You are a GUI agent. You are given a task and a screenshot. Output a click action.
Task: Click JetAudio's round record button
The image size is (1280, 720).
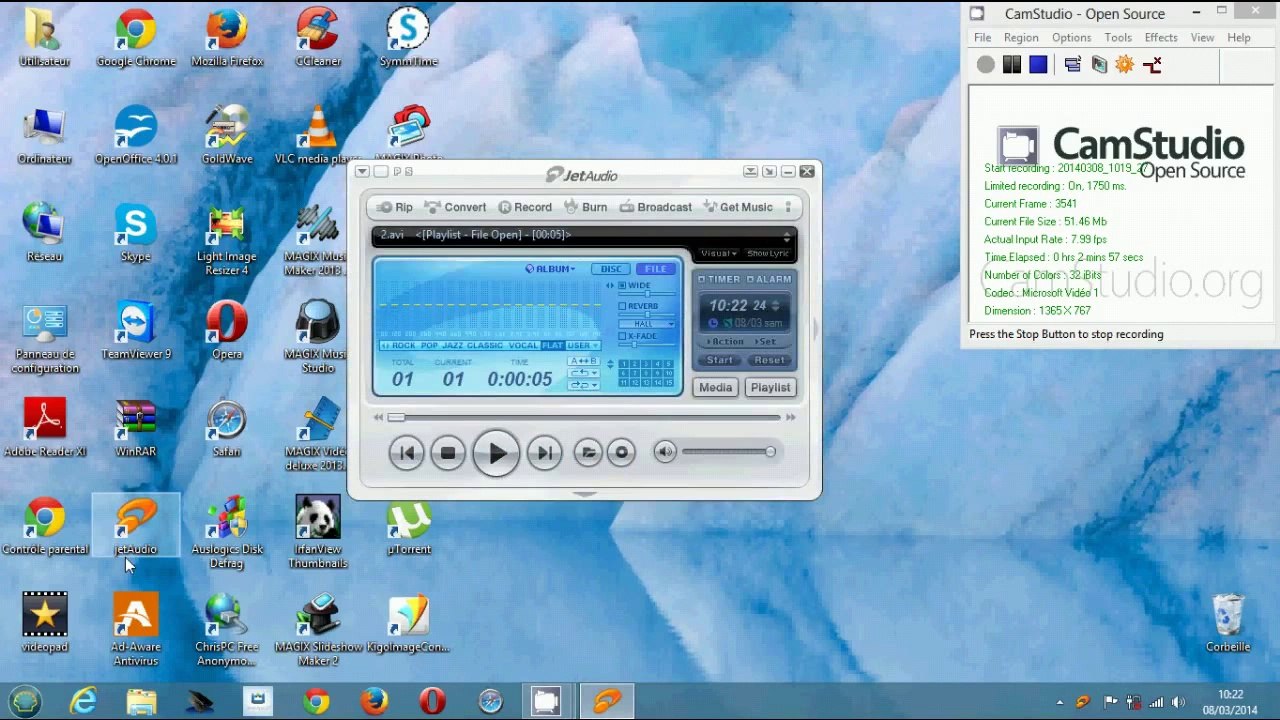point(621,453)
